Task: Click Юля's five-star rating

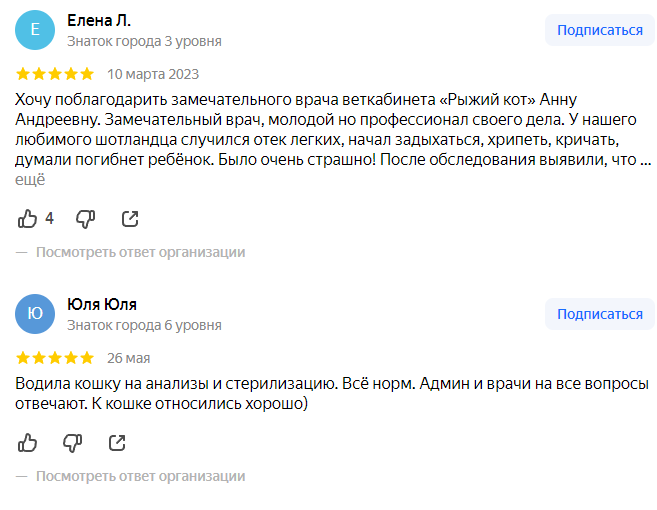Action: [56, 358]
